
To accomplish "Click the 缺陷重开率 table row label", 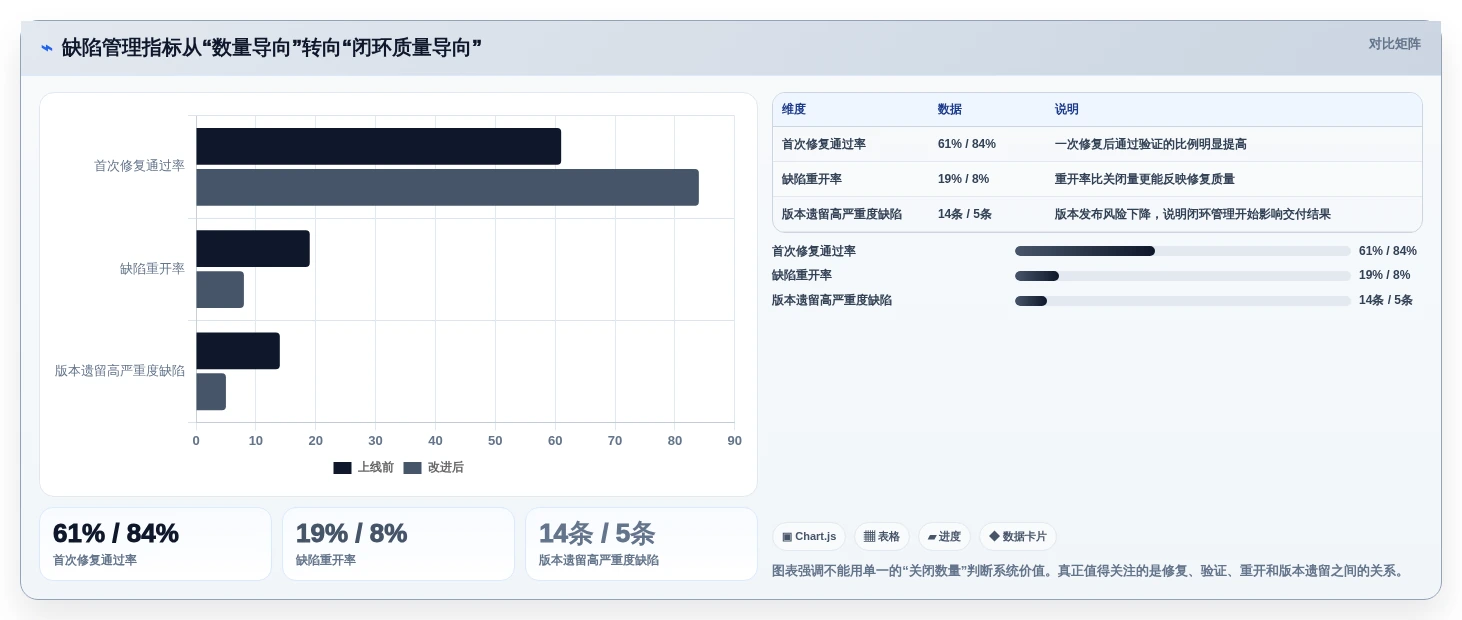I will 812,179.
